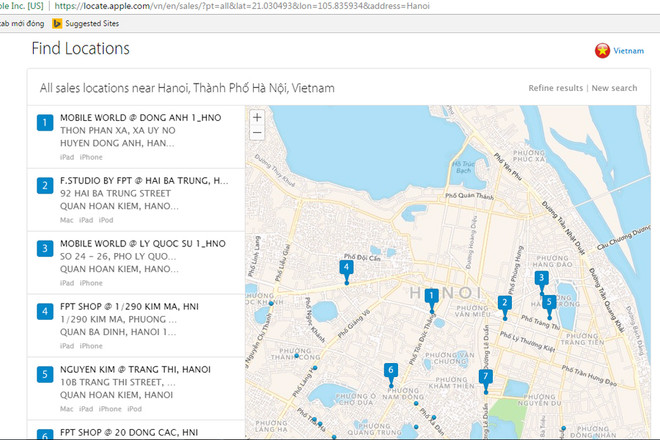Zoom in the map with plus button
The image size is (660, 440).
click(257, 117)
